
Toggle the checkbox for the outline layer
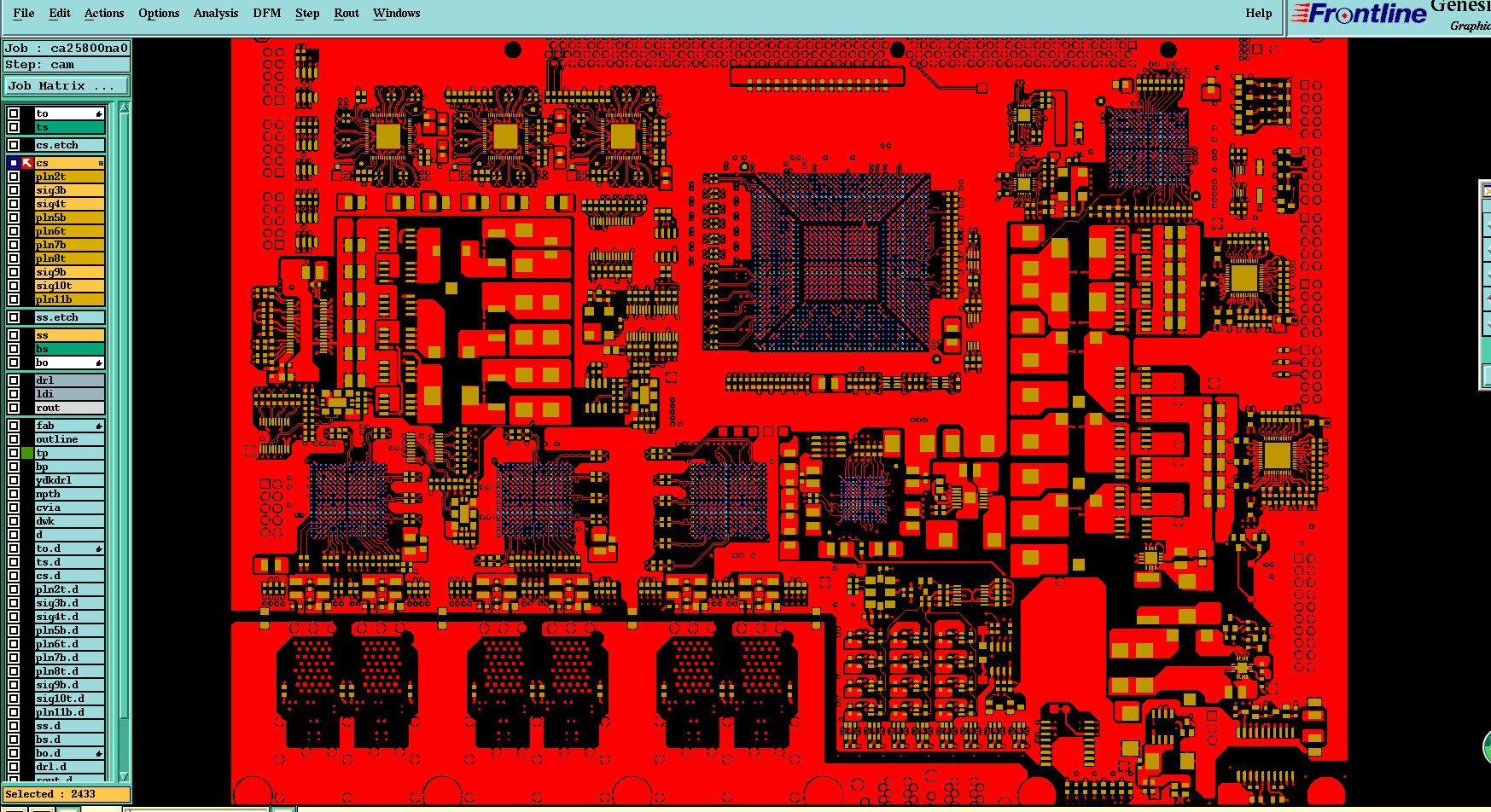pos(14,439)
